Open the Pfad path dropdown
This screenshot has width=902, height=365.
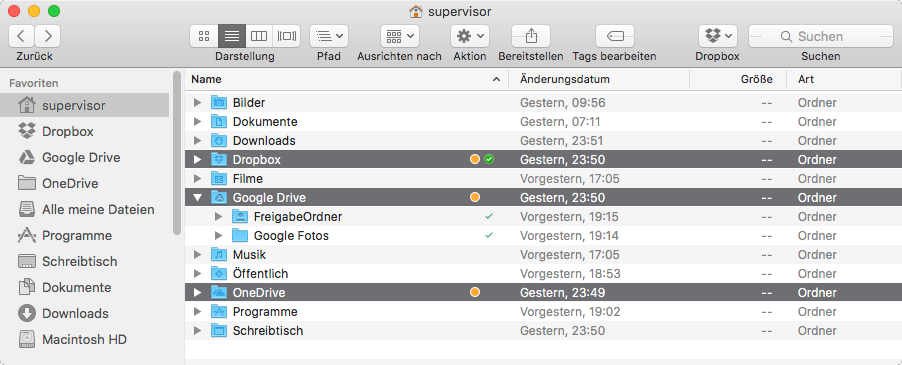(329, 36)
